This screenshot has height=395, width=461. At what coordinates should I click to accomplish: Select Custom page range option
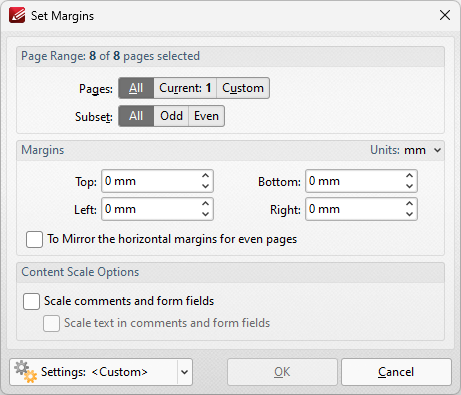tap(243, 88)
